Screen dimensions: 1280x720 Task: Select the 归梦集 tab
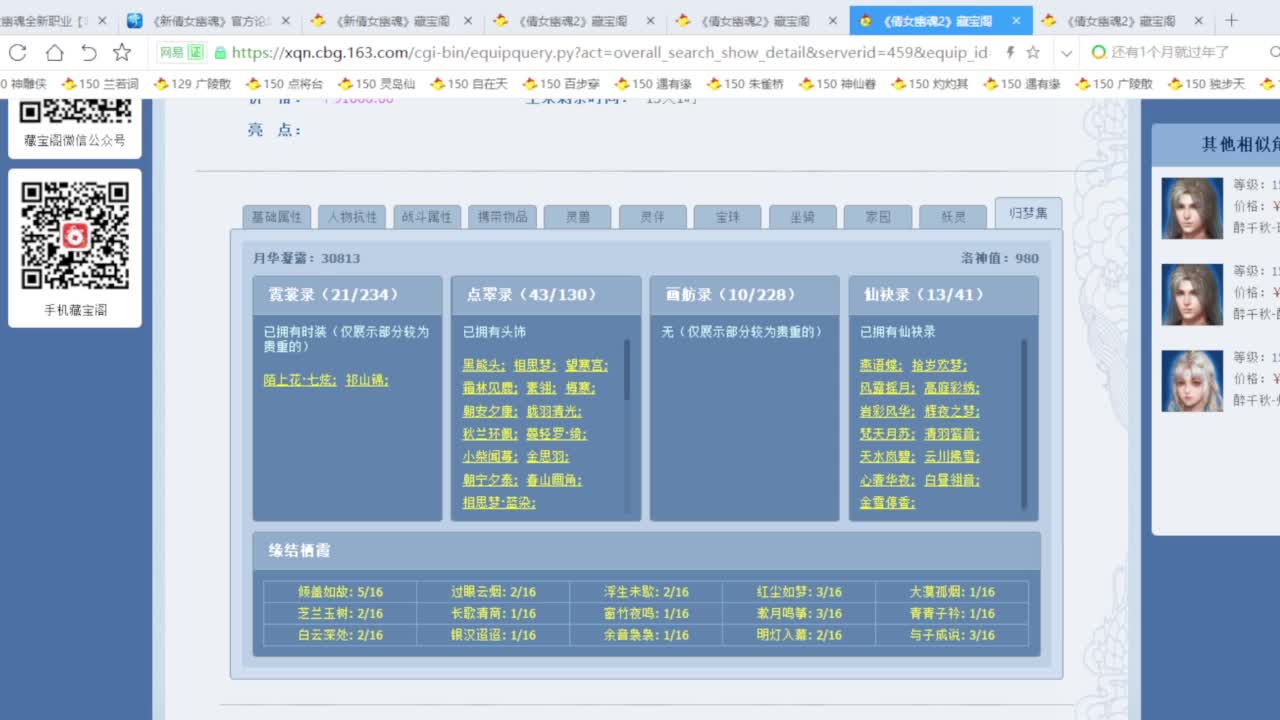coord(1028,213)
